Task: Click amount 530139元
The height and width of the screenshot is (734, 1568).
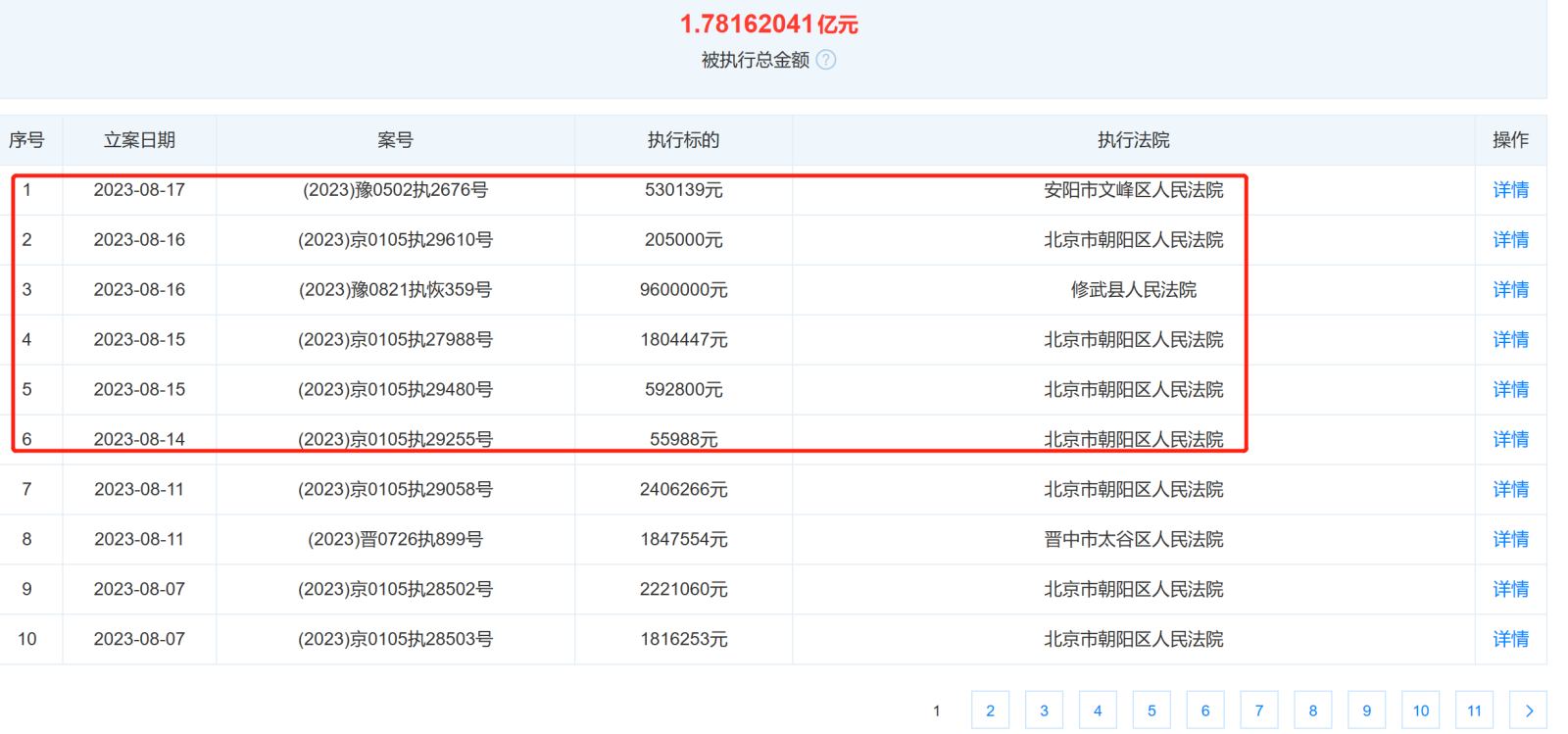Action: point(683,190)
